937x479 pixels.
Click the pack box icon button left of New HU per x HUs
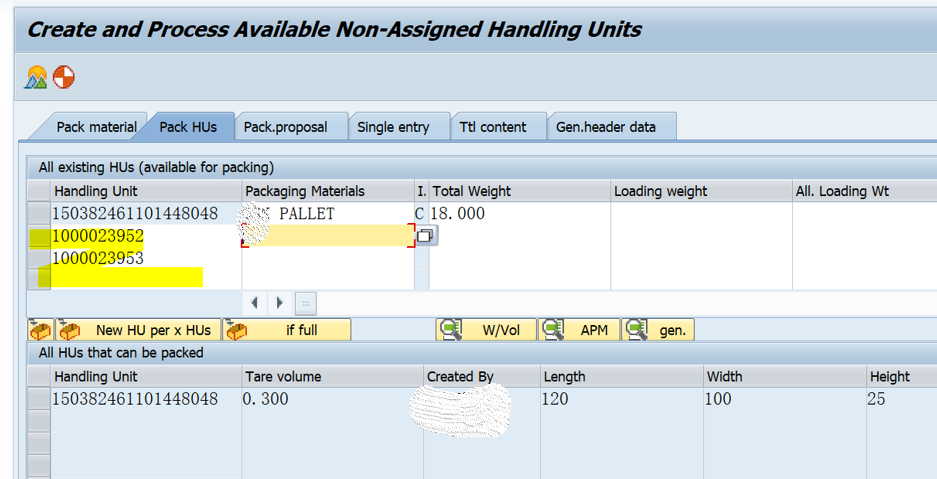pos(41,330)
